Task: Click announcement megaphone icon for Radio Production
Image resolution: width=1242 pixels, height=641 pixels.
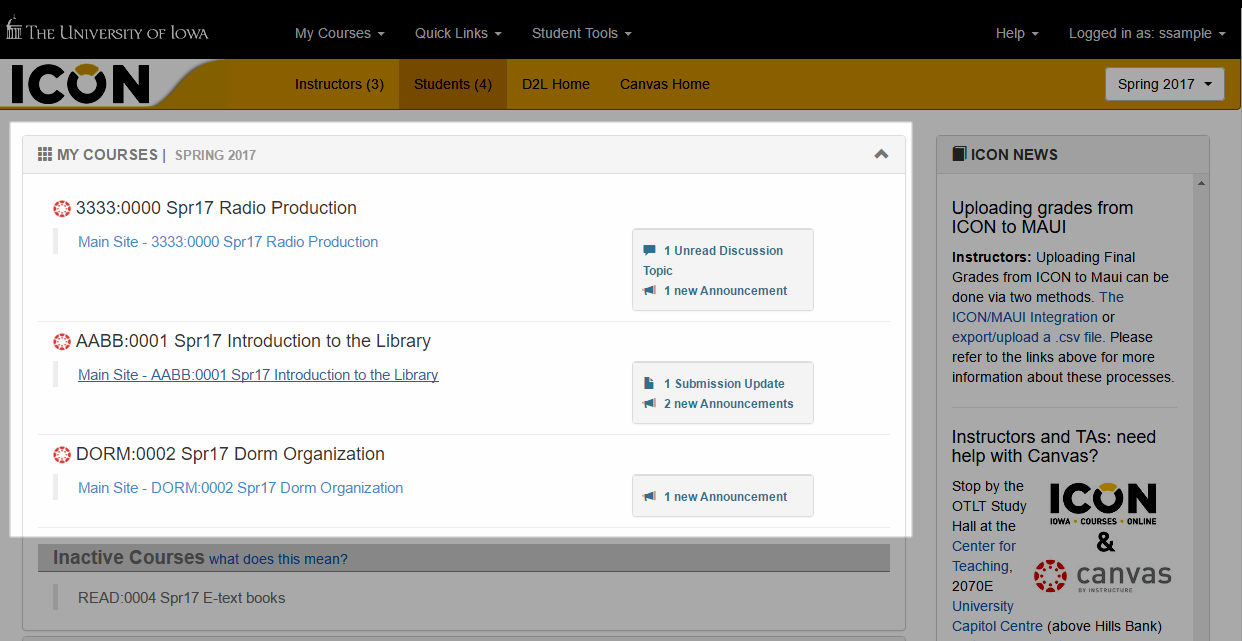Action: pyautogui.click(x=650, y=291)
